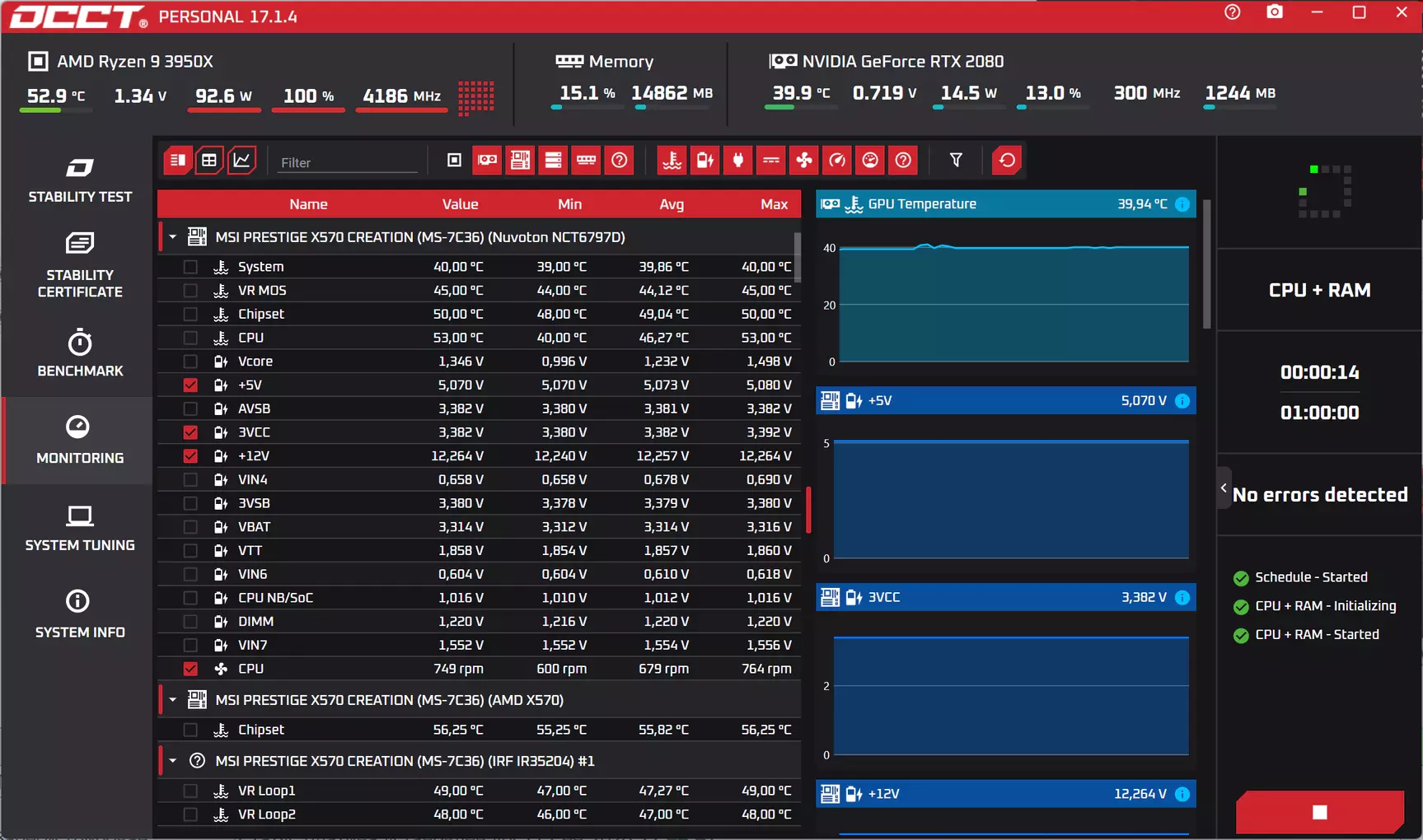Viewport: 1423px width, 840px height.
Task: Collapse the Nuvoton NCT6797D sensor group
Action: pyautogui.click(x=173, y=237)
